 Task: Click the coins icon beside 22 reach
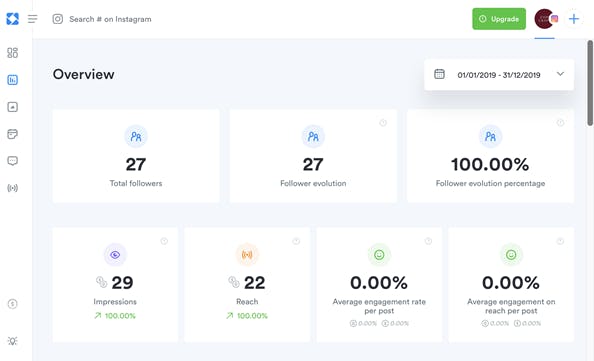(234, 282)
